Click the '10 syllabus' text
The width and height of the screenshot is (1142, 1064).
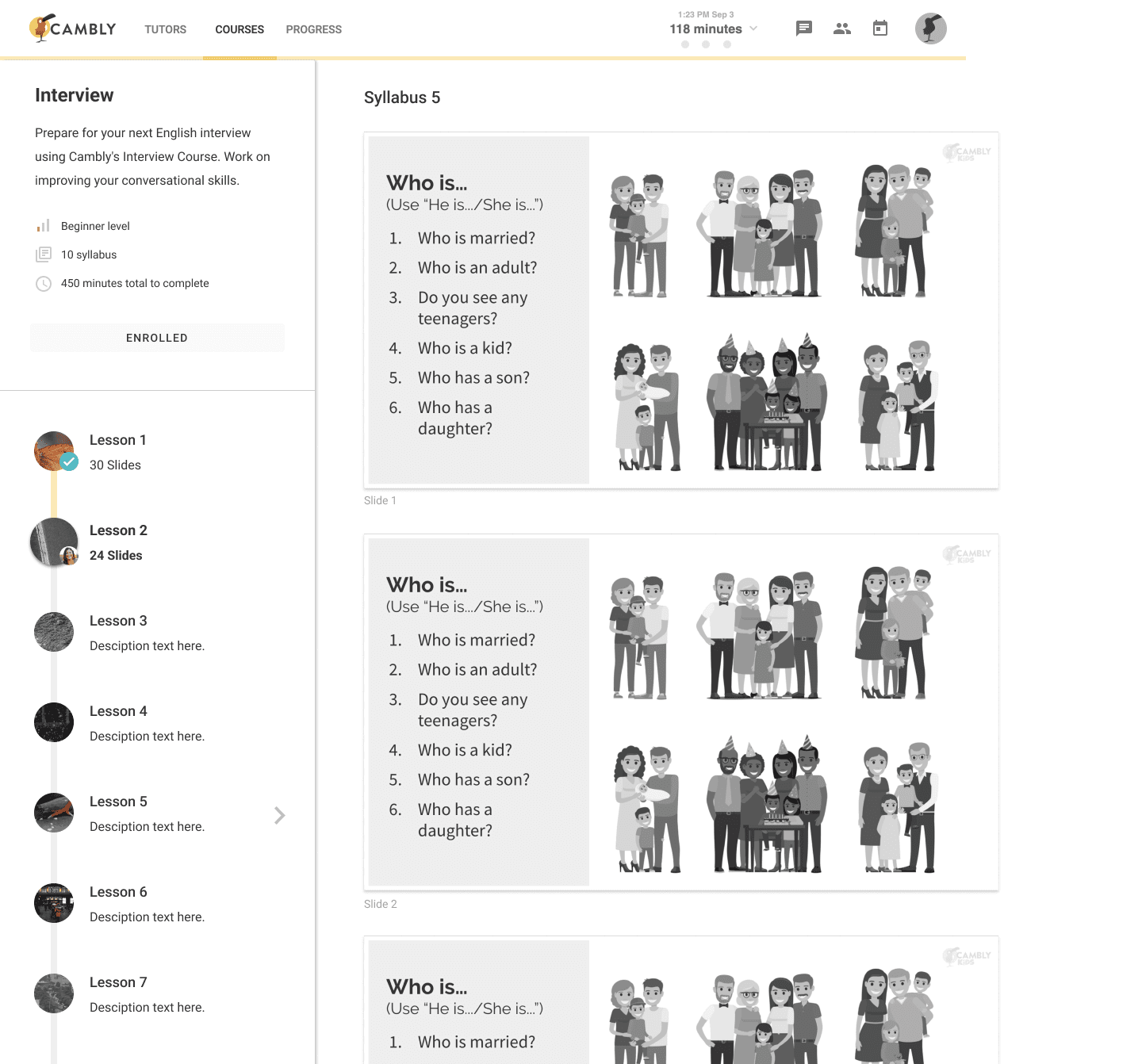pyautogui.click(x=89, y=255)
